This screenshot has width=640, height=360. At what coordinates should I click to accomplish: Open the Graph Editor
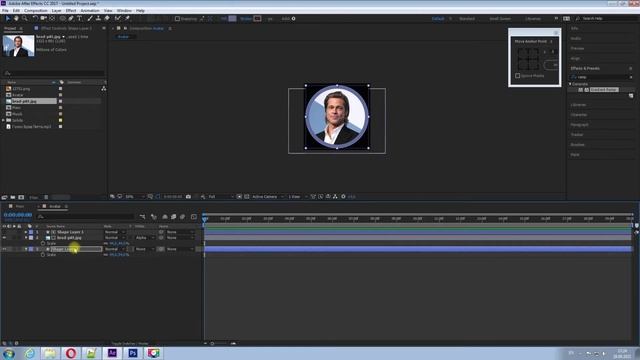click(194, 217)
